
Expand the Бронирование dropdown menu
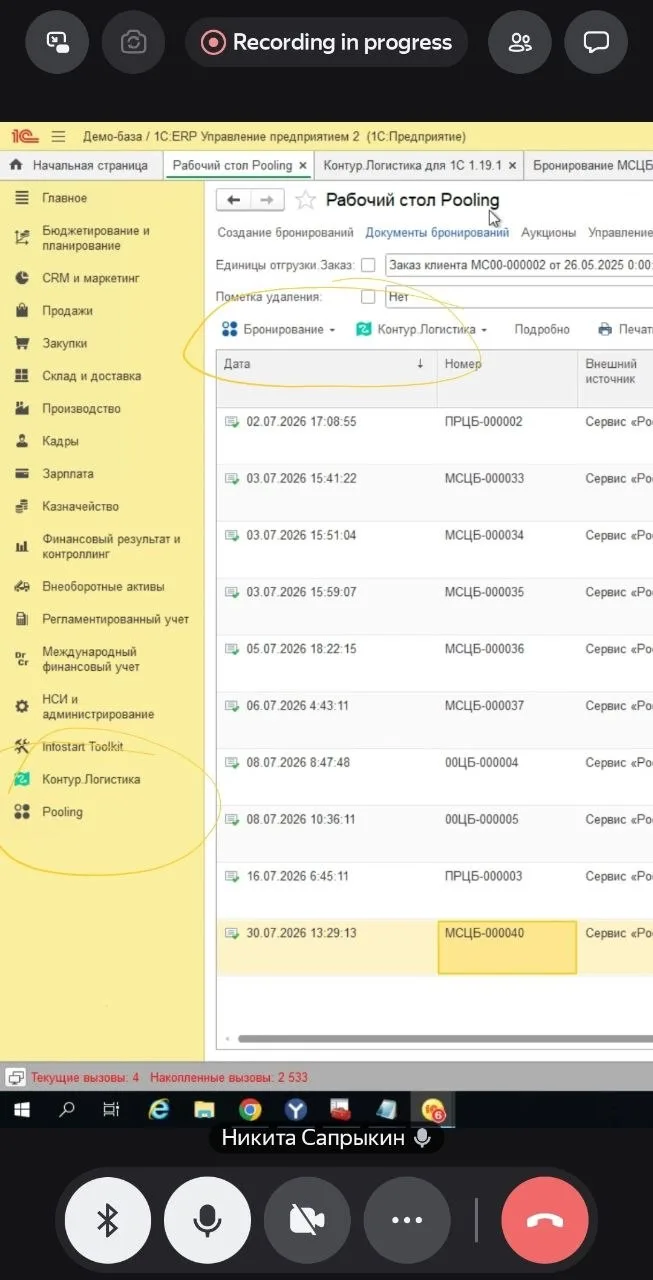pyautogui.click(x=279, y=329)
